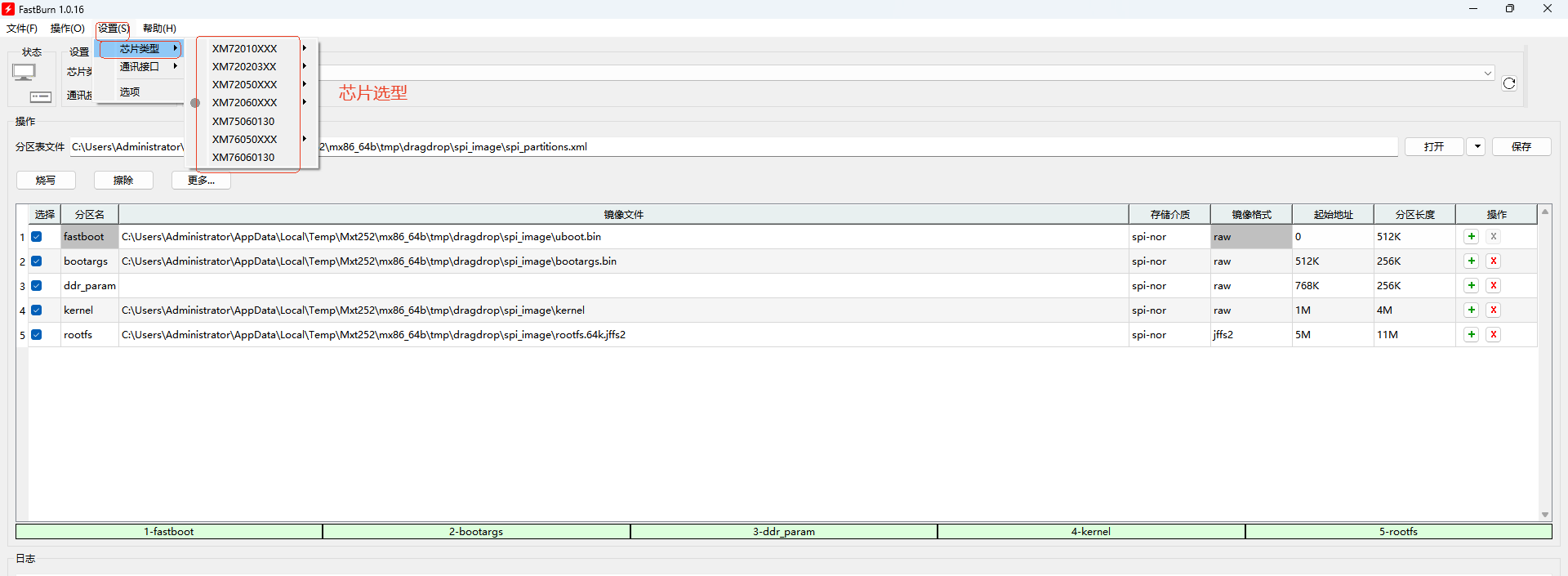Select the jffs2 format cell of rootfs
The width and height of the screenshot is (1568, 576).
point(1251,335)
